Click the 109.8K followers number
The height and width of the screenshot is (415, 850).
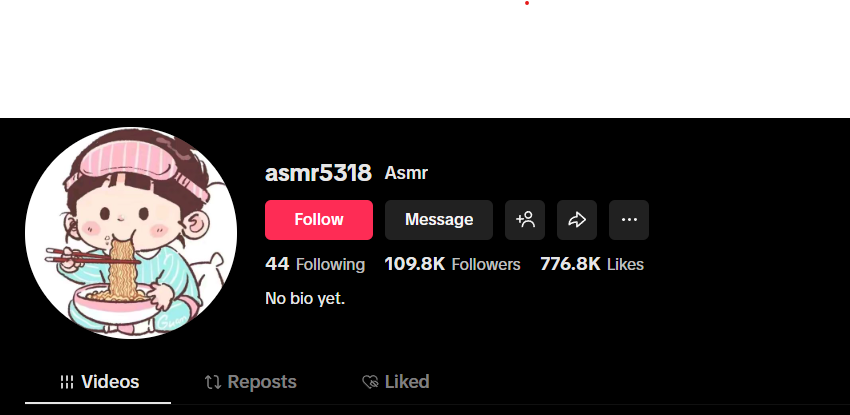[x=414, y=264]
